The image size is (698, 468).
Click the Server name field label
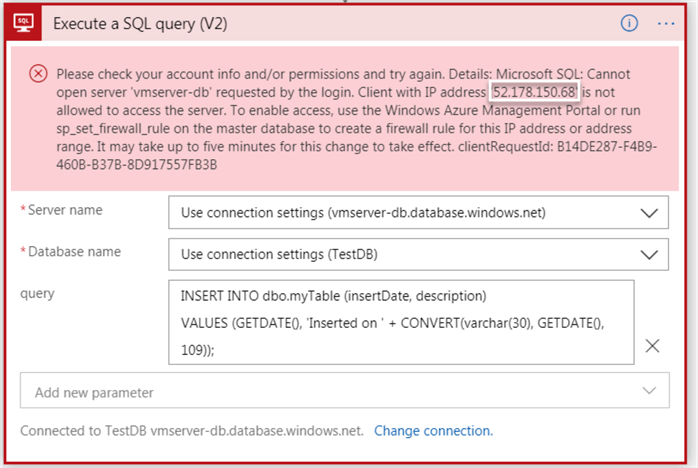click(x=64, y=211)
